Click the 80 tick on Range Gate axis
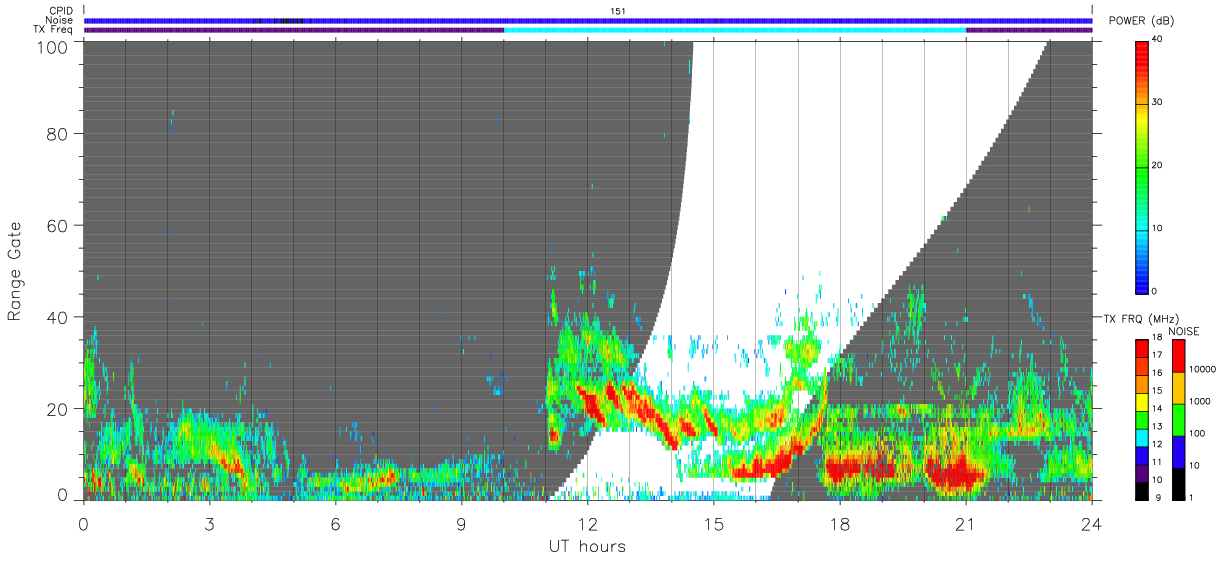The width and height of the screenshot is (1228, 567). (58, 133)
